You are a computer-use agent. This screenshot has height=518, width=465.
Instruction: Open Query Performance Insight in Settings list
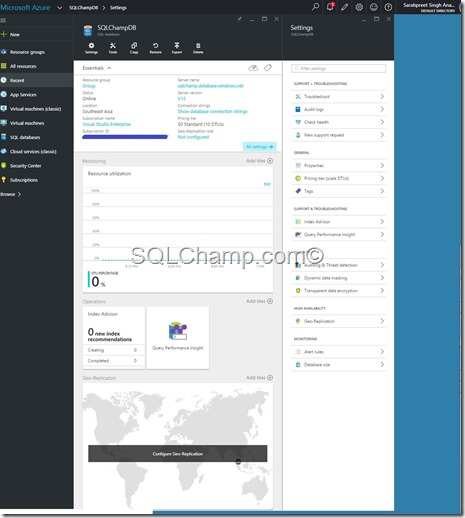tap(338, 234)
